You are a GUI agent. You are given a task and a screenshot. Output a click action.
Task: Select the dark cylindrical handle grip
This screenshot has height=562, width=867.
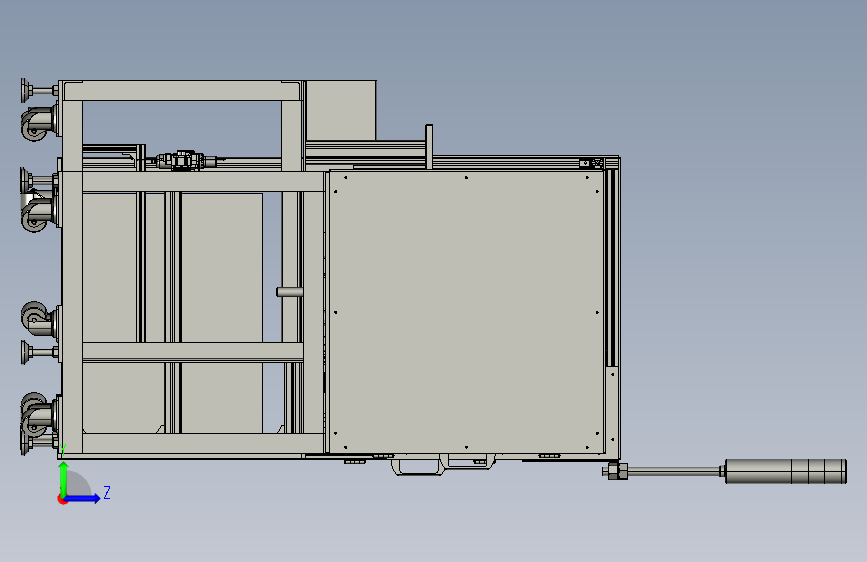click(785, 471)
